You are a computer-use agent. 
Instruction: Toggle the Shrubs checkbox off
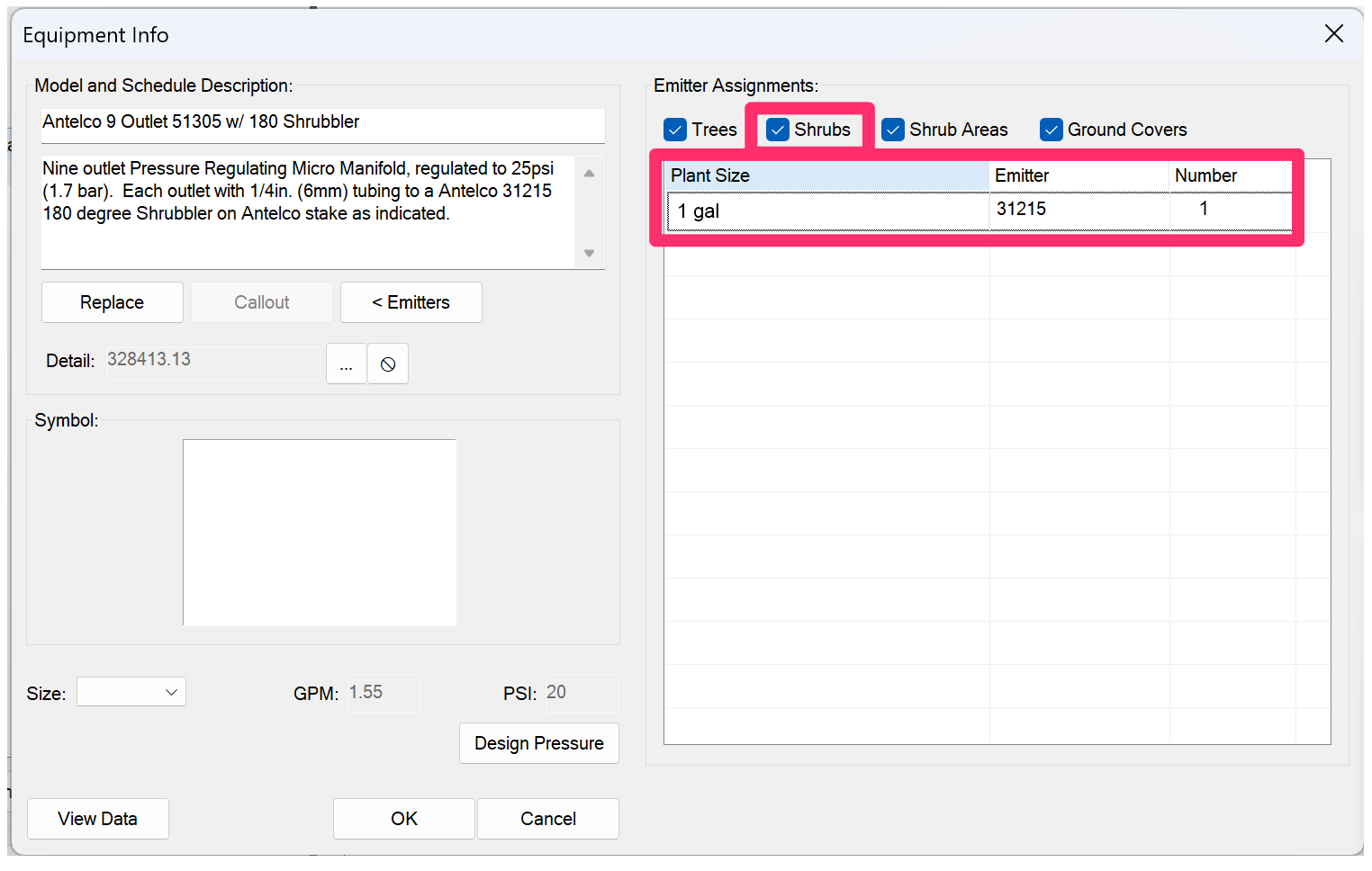tap(777, 130)
